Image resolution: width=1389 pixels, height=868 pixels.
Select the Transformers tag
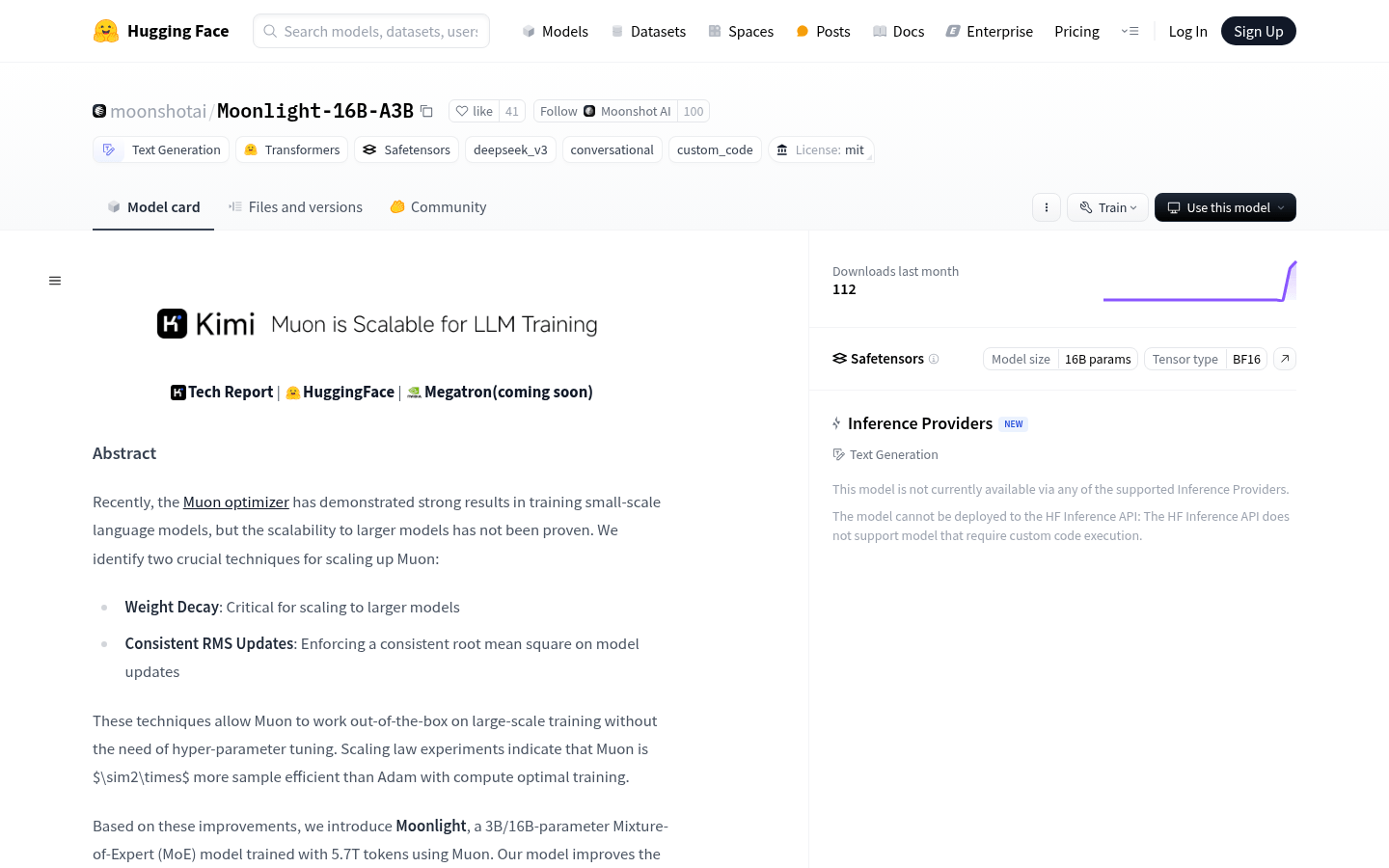292,149
